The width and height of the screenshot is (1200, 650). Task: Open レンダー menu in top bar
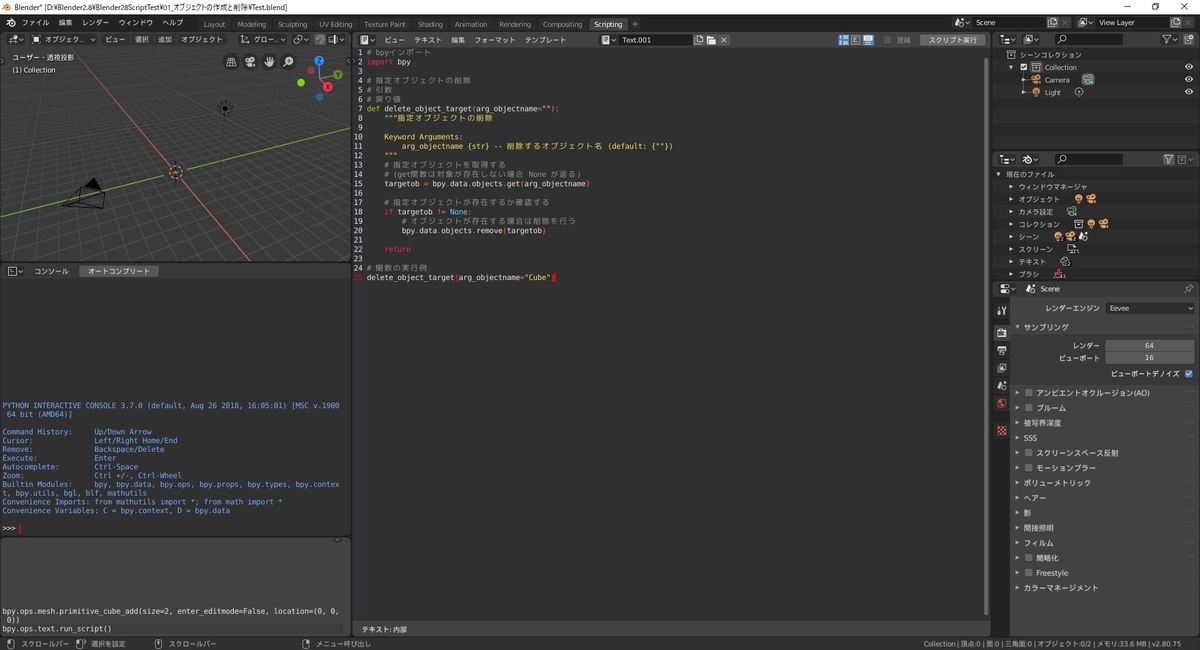click(x=96, y=22)
